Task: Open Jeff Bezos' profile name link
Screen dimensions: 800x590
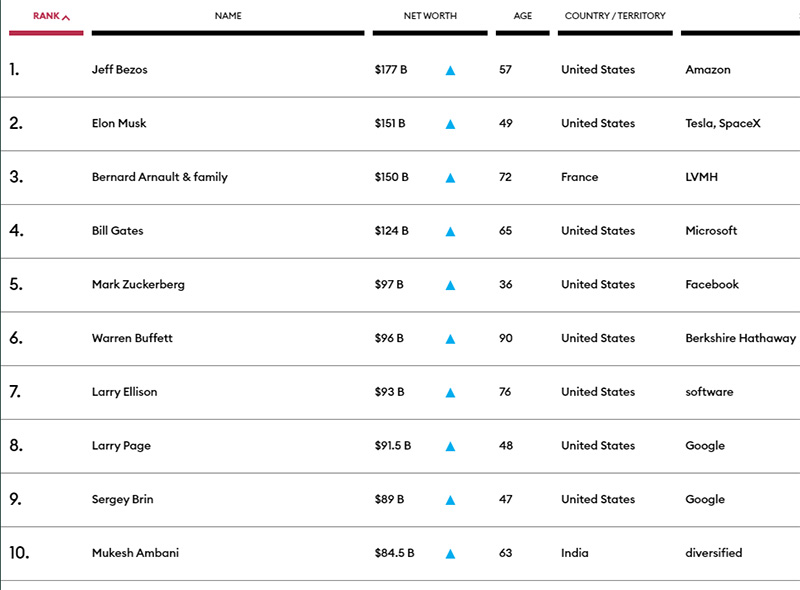Action: point(120,70)
